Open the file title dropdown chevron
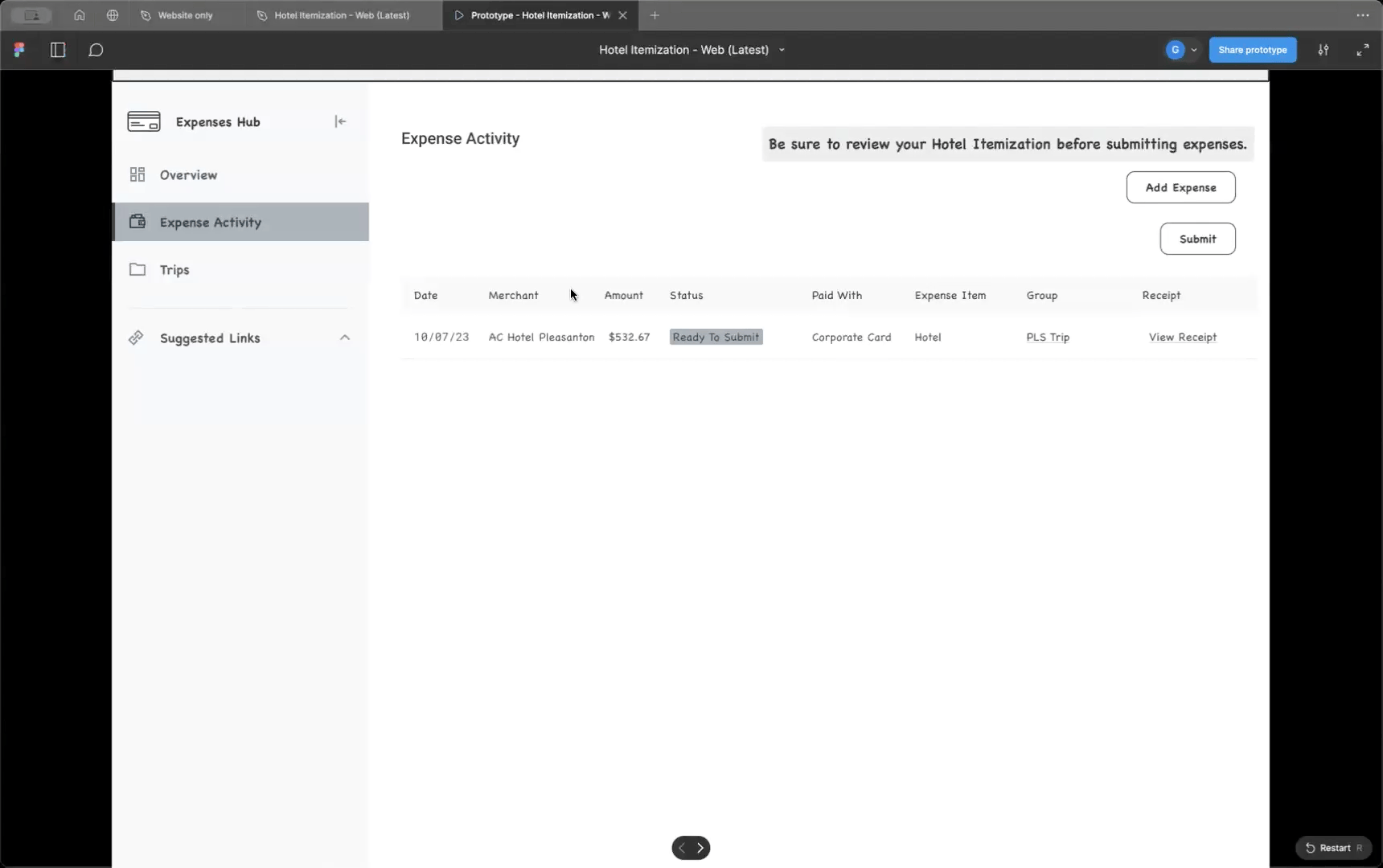The width and height of the screenshot is (1383, 868). pos(782,50)
